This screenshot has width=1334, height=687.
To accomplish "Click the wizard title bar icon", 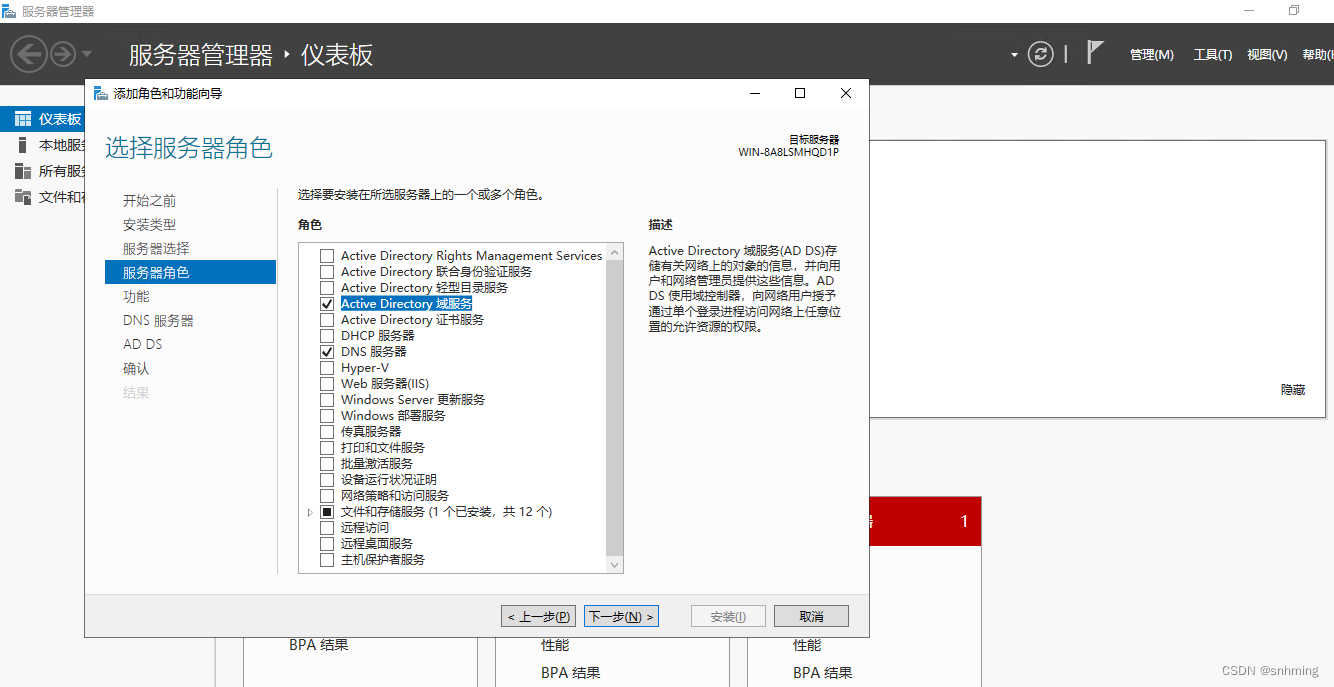I will (100, 93).
